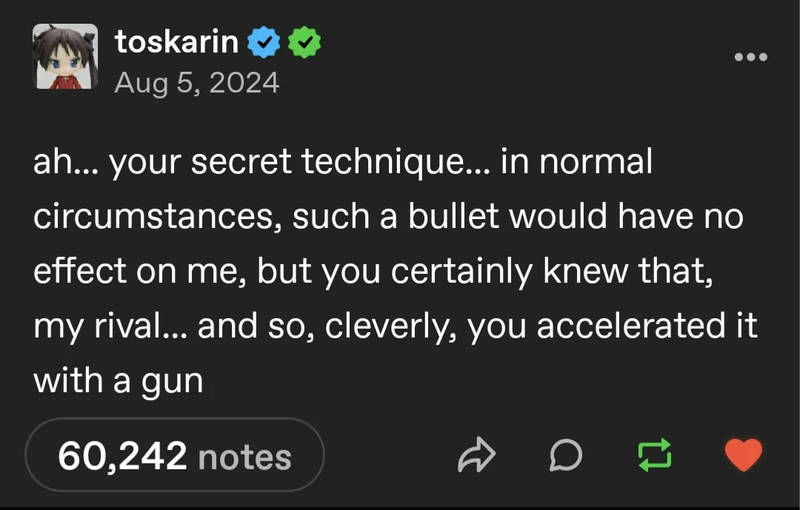
Task: Open the three-dot post options menu
Action: coord(751,57)
